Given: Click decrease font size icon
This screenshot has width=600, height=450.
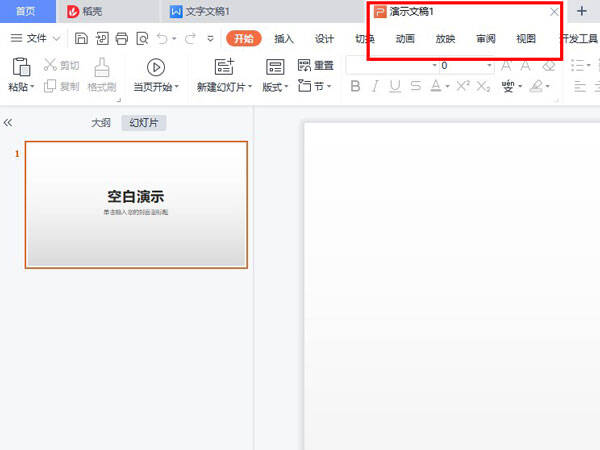Looking at the screenshot, I should [525, 66].
